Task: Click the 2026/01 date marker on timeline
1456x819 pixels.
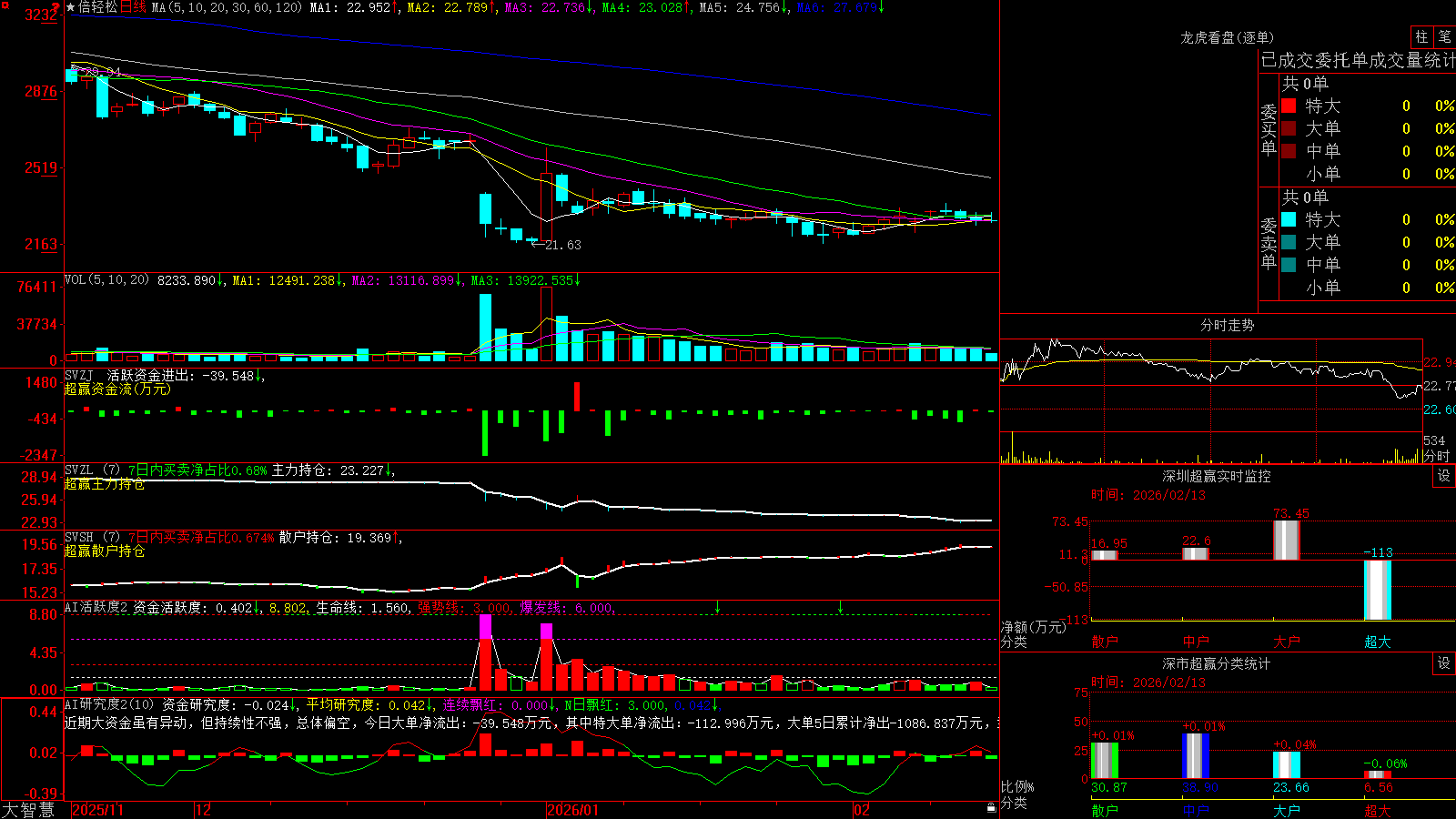Action: click(572, 810)
